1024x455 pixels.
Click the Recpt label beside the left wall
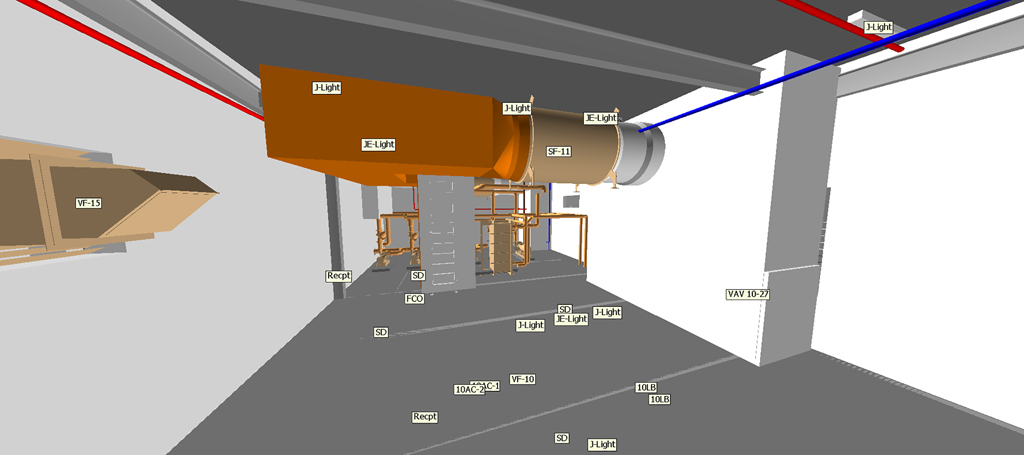click(339, 275)
